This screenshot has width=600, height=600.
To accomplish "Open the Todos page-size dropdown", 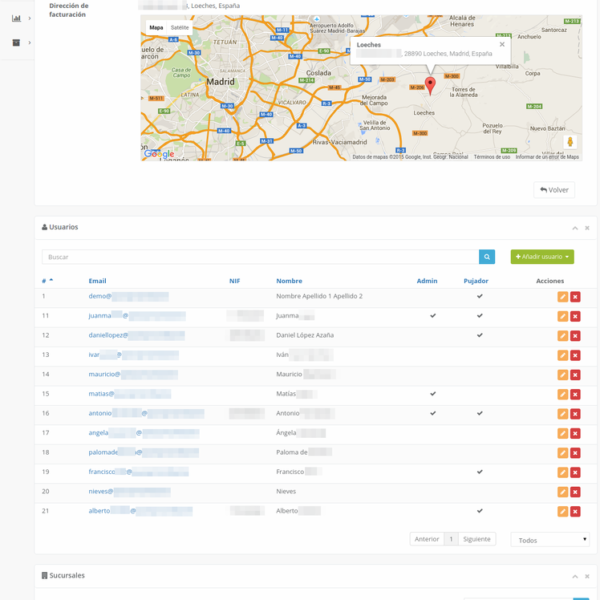I will click(550, 539).
